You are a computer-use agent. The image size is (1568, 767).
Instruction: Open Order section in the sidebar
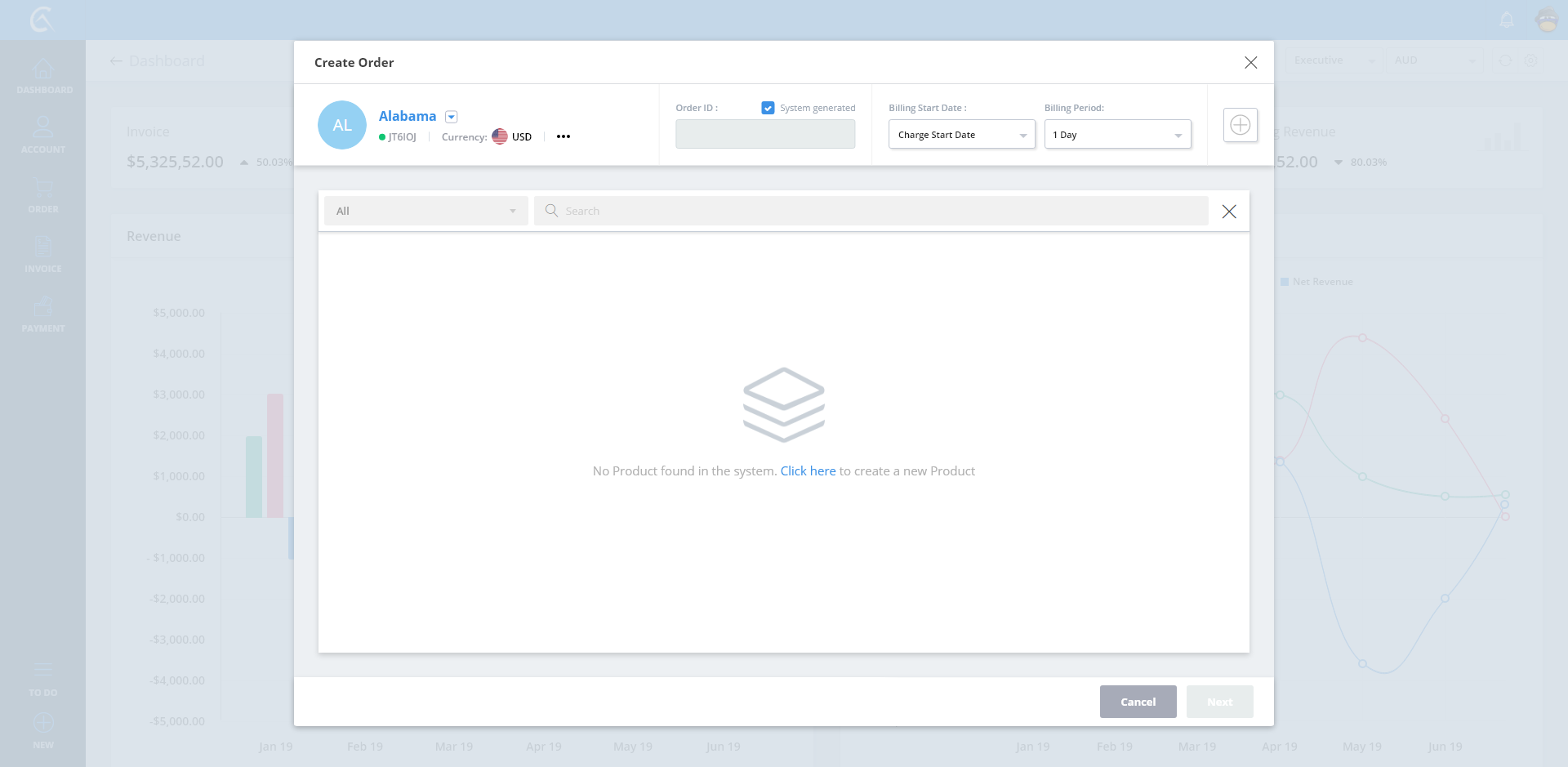tap(43, 194)
